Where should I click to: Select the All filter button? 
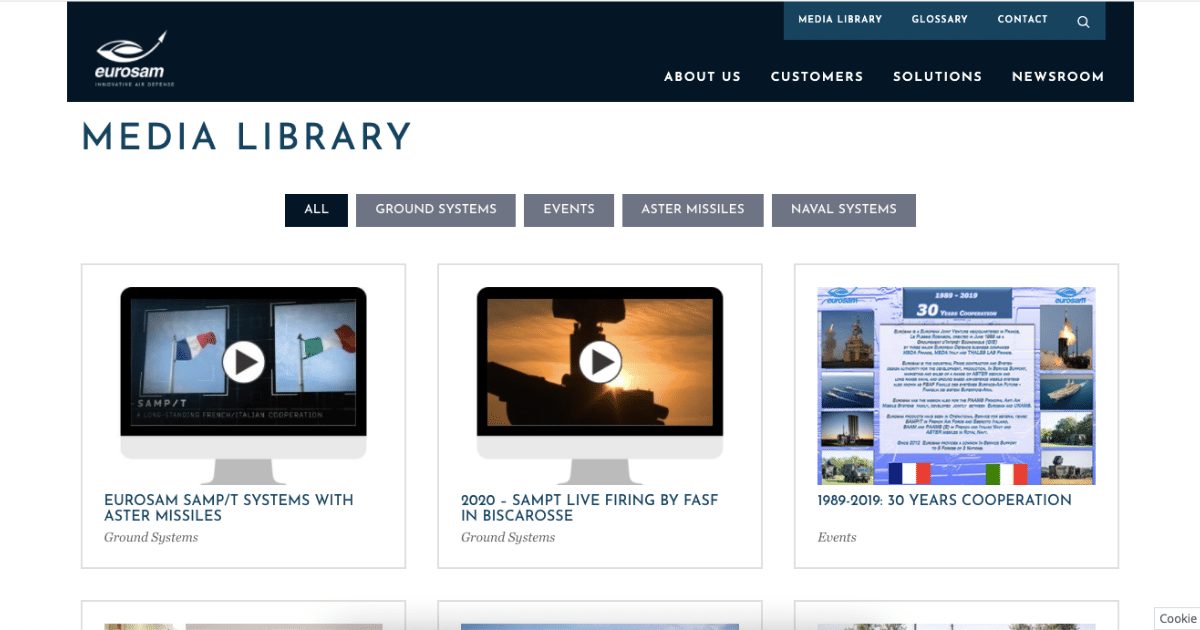pyautogui.click(x=316, y=210)
